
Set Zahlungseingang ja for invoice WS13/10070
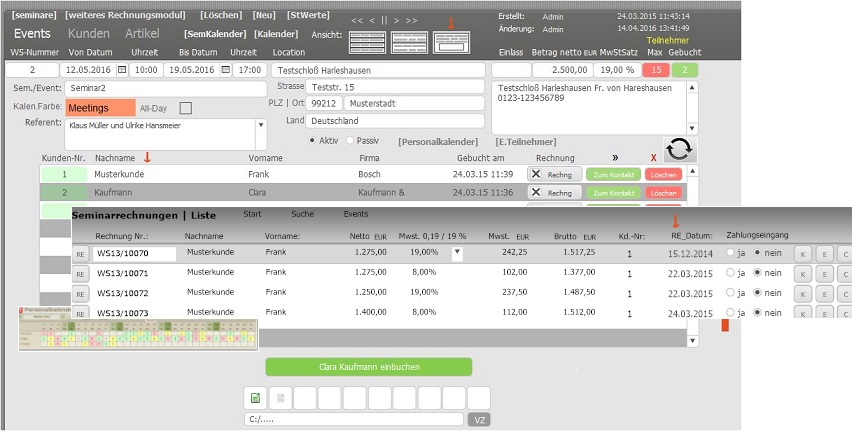pyautogui.click(x=730, y=253)
